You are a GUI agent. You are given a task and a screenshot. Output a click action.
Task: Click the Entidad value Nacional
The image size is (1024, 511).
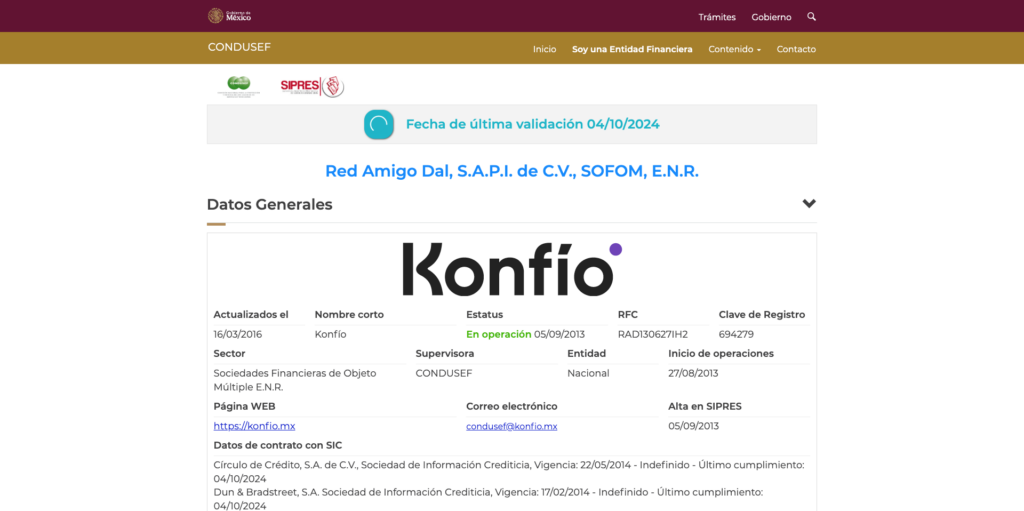(x=588, y=374)
